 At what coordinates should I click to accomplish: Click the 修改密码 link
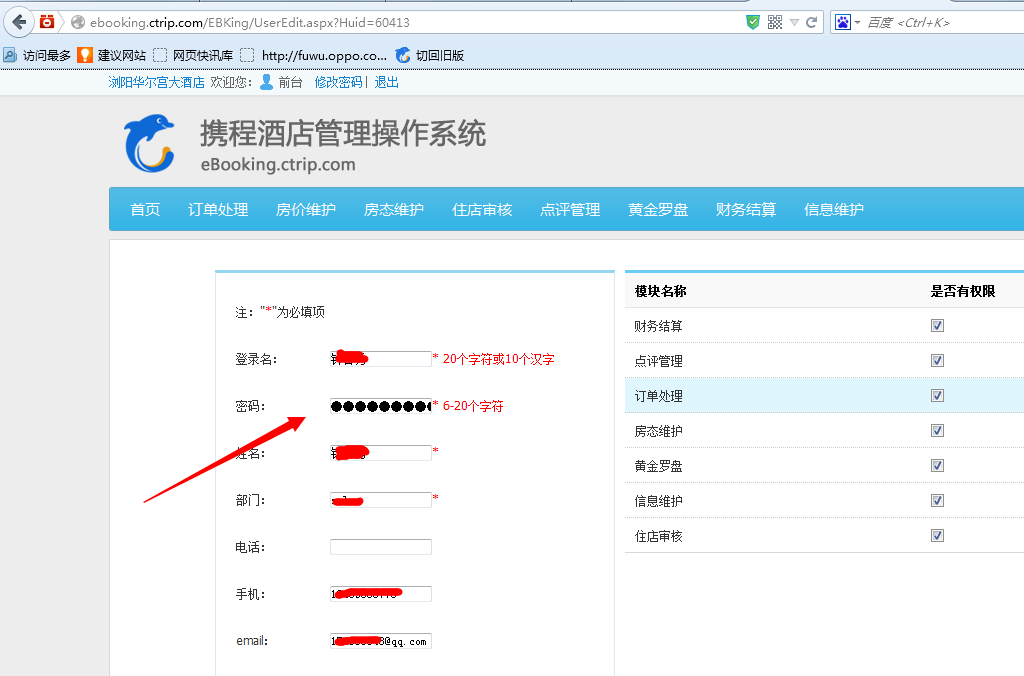338,82
